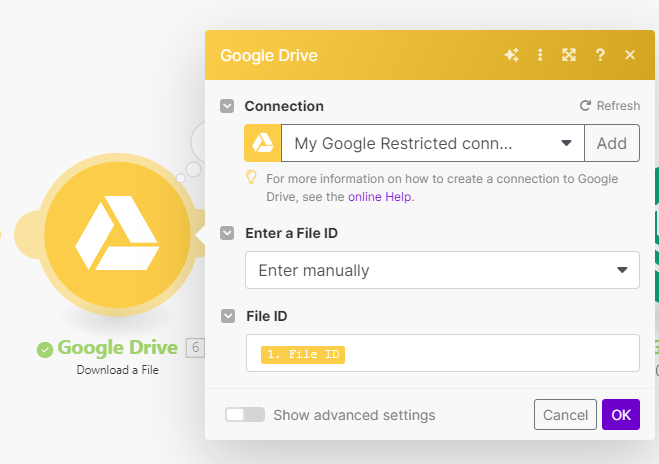This screenshot has width=659, height=464.
Task: Click the Refresh connection link
Action: point(610,105)
